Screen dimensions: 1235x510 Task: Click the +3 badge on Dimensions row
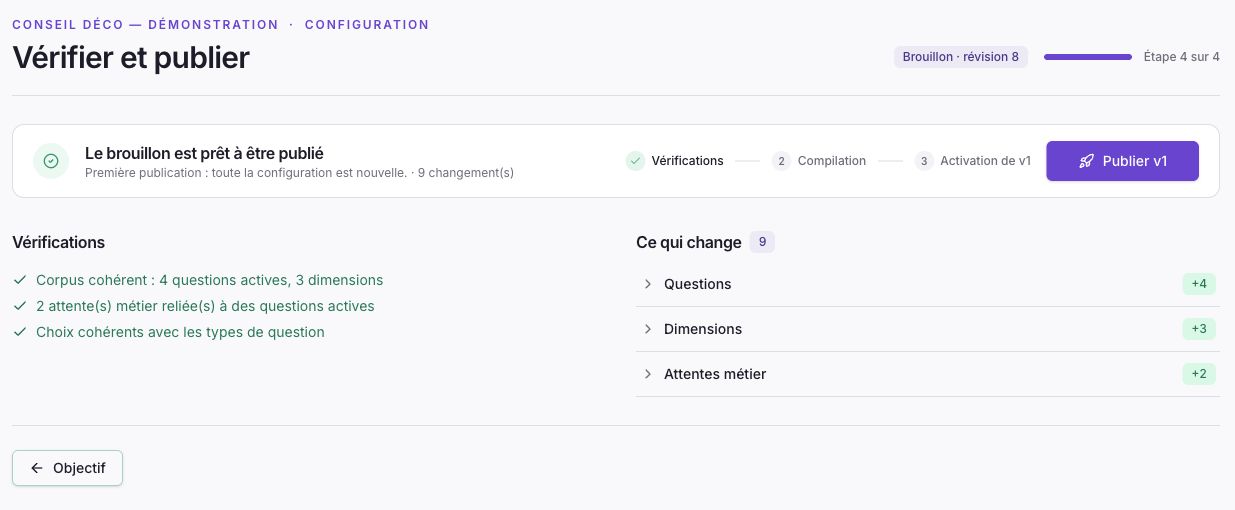coord(1199,329)
